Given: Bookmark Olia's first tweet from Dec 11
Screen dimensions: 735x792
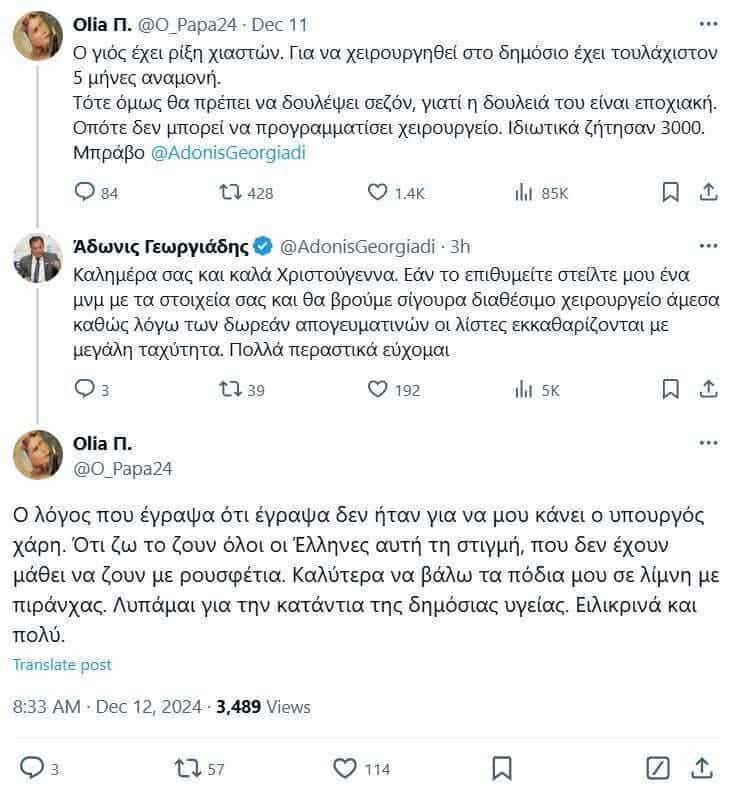Looking at the screenshot, I should tap(671, 192).
